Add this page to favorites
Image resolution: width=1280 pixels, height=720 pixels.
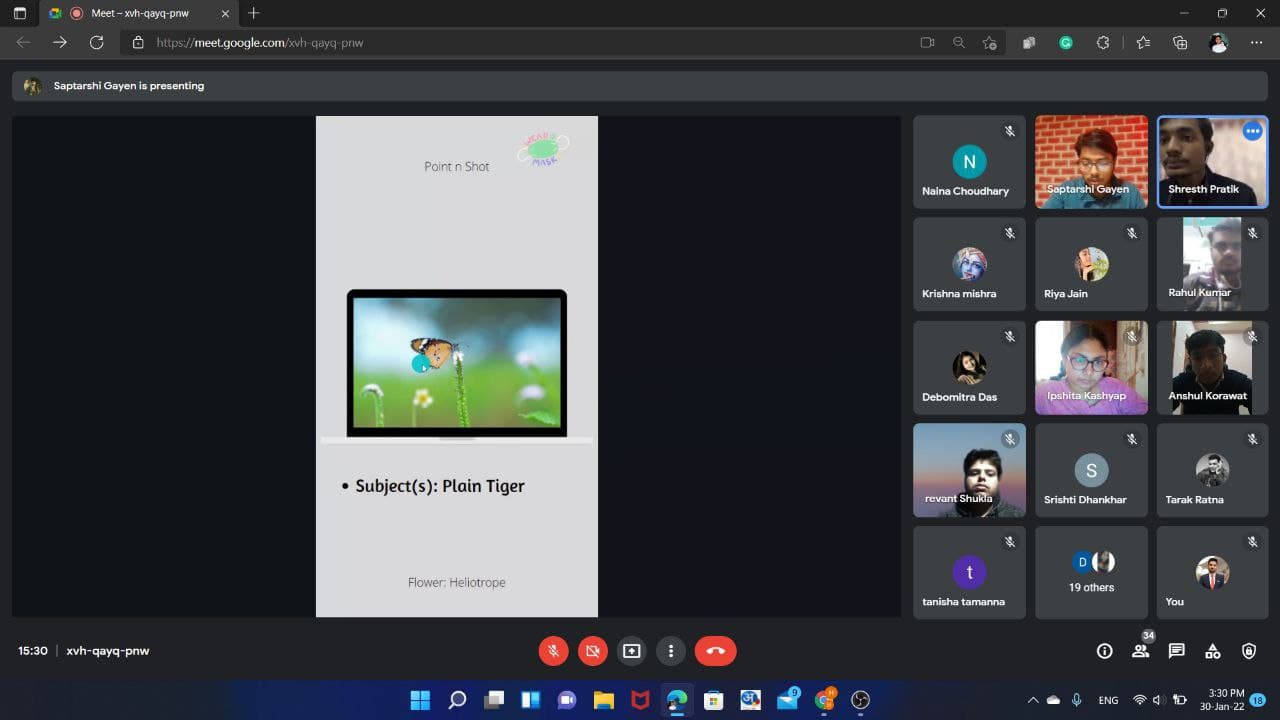tap(989, 43)
